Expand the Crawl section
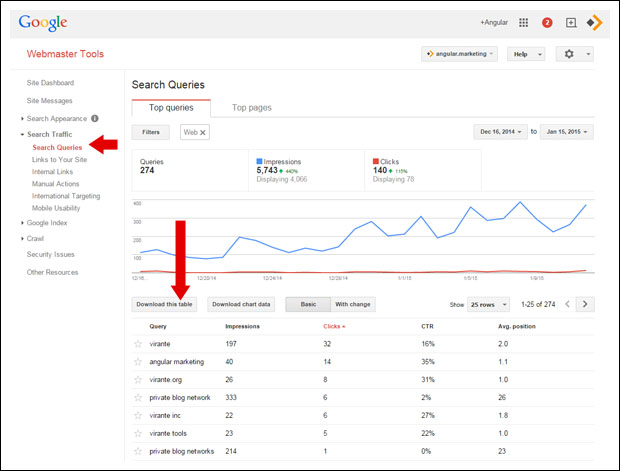 pyautogui.click(x=23, y=238)
